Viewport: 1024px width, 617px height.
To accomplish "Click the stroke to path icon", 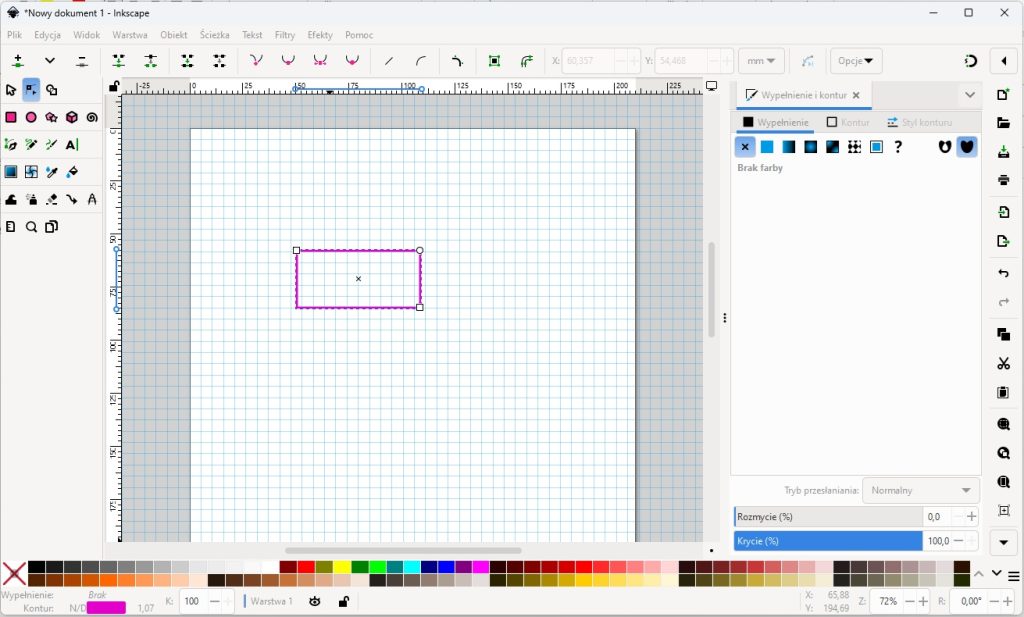I will click(526, 61).
